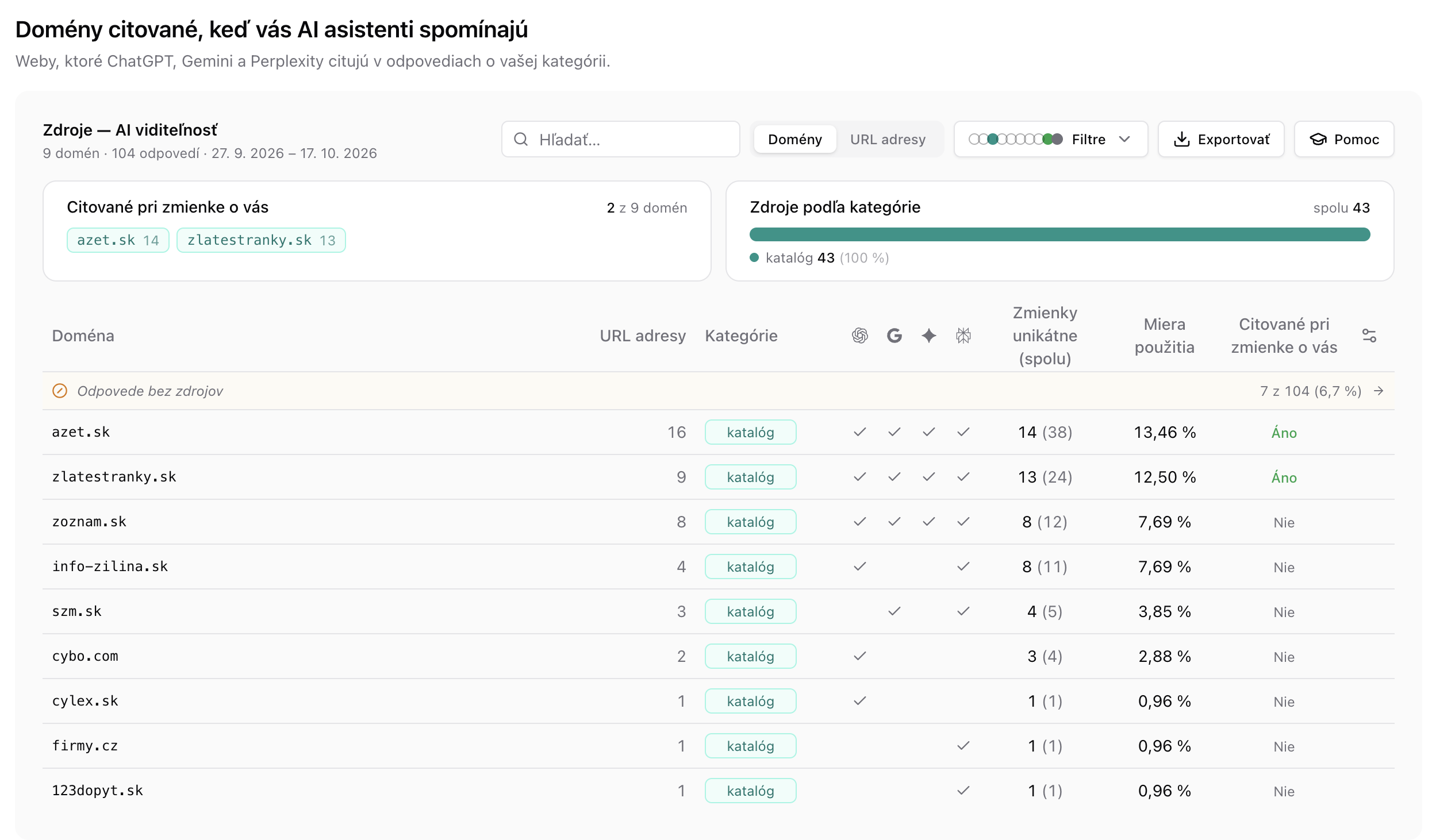Click the Citované pri zmienke o vás header
Image resolution: width=1432 pixels, height=840 pixels.
coord(1284,336)
